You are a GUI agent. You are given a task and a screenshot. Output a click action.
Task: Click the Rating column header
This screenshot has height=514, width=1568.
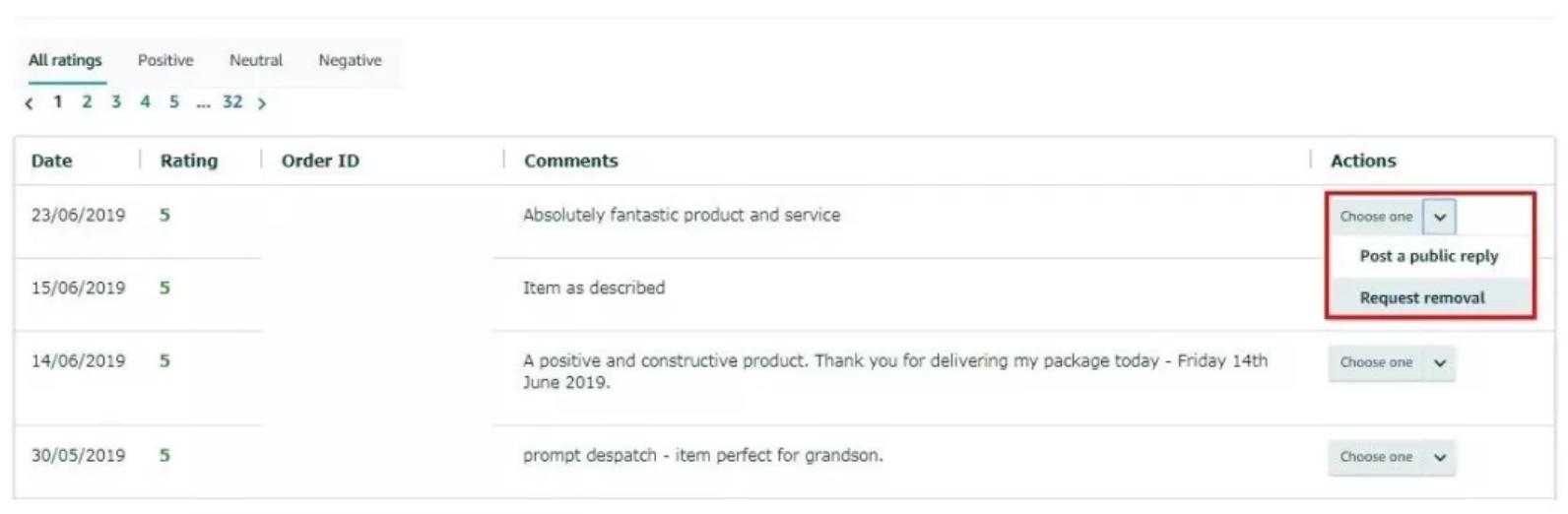tap(189, 161)
